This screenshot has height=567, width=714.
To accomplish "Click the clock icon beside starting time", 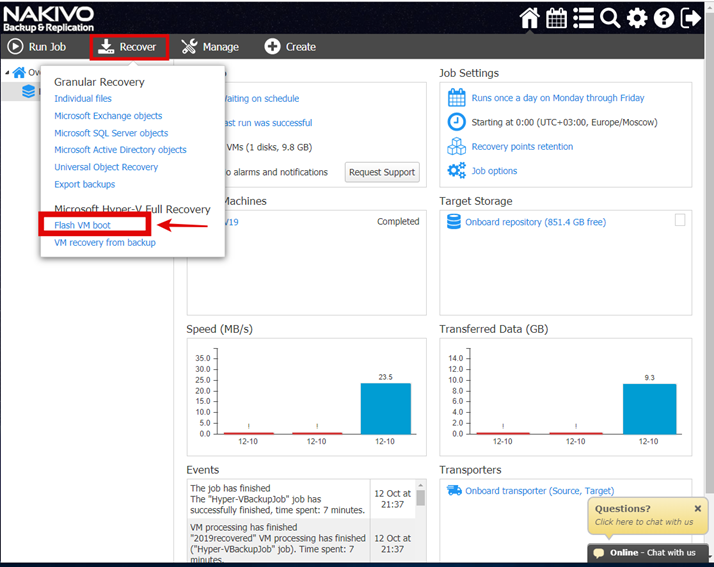I will (x=456, y=122).
